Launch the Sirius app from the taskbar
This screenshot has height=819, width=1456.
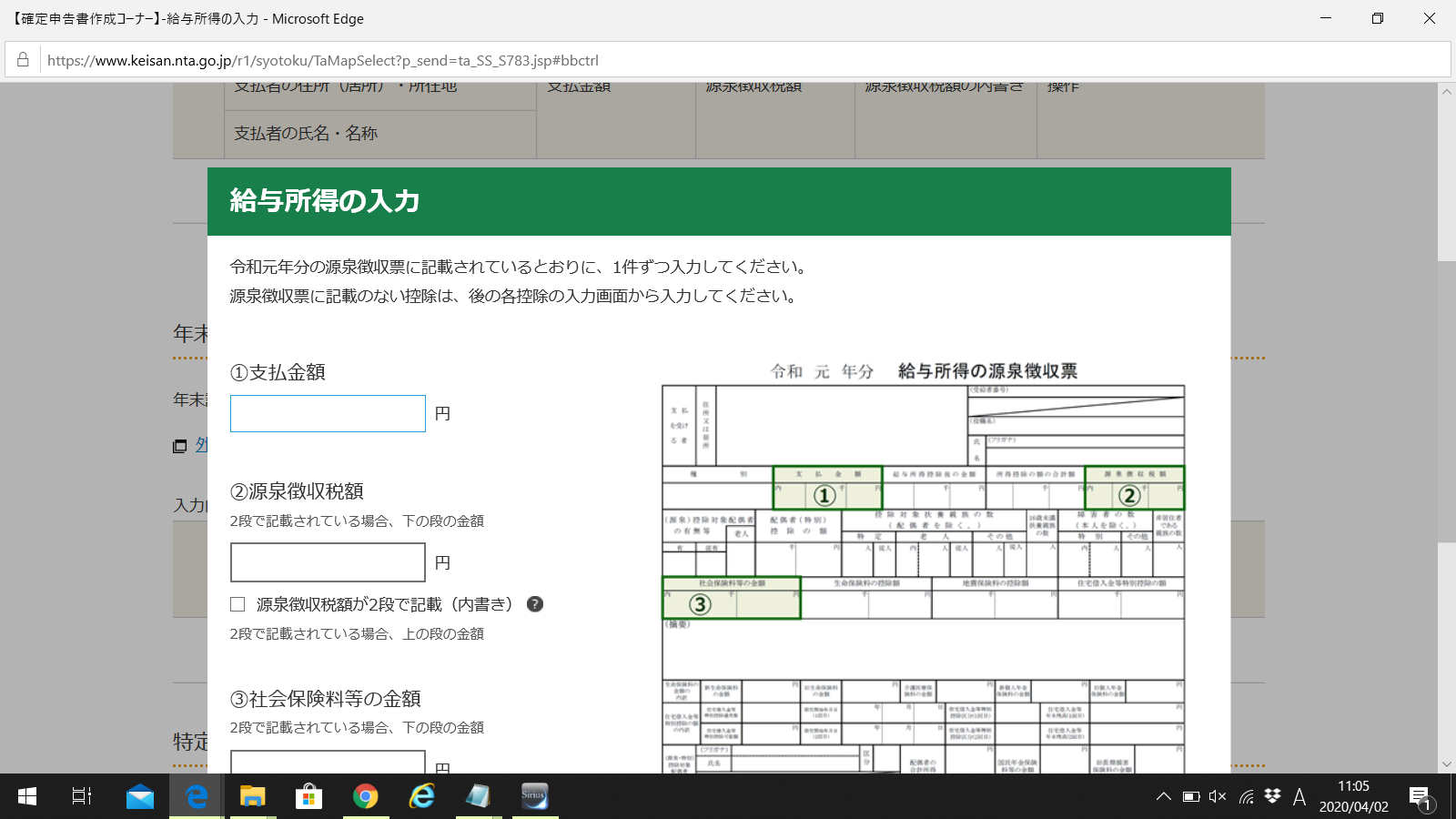534,797
